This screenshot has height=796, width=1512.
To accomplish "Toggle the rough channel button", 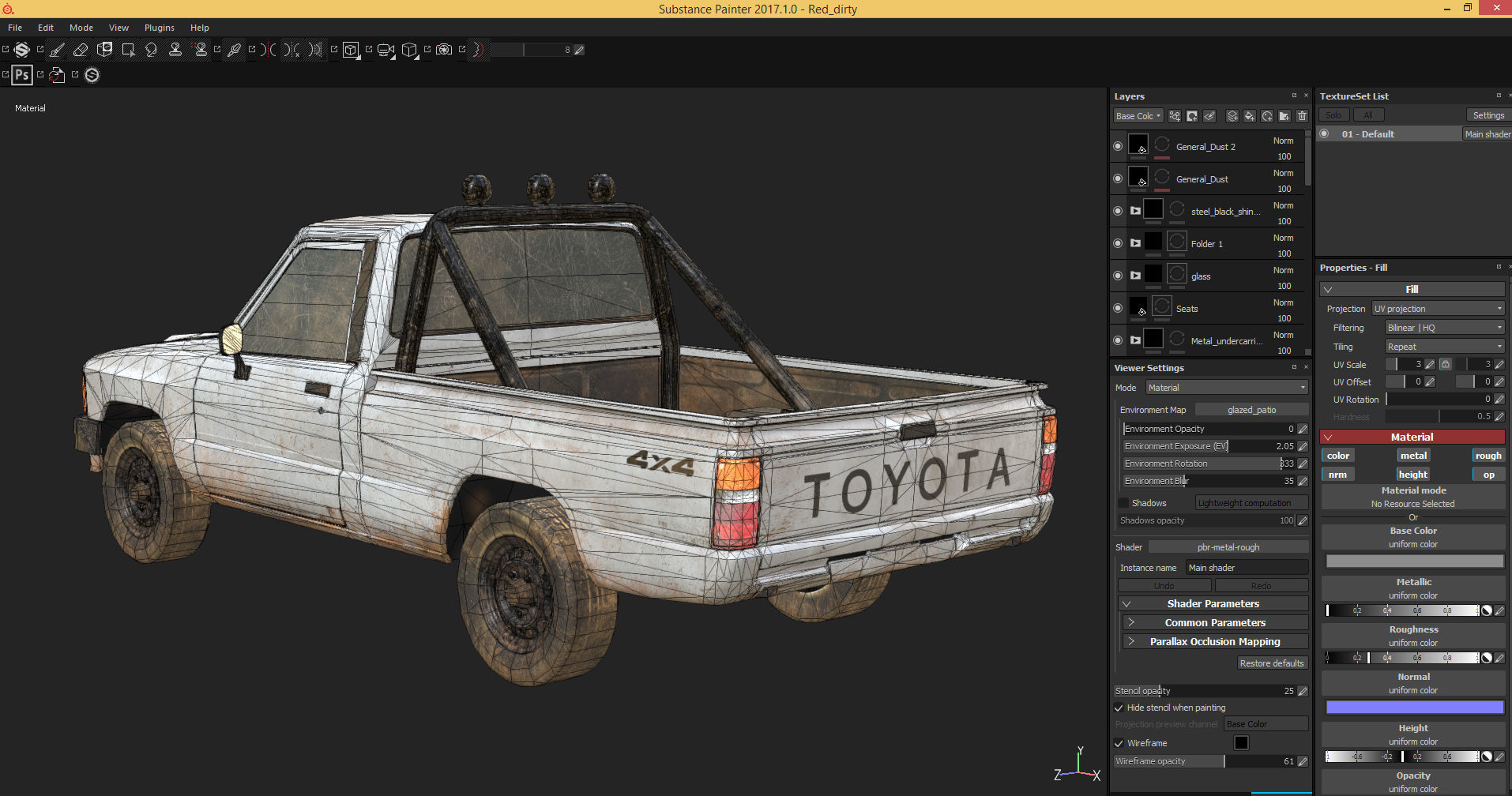I will [x=1488, y=456].
